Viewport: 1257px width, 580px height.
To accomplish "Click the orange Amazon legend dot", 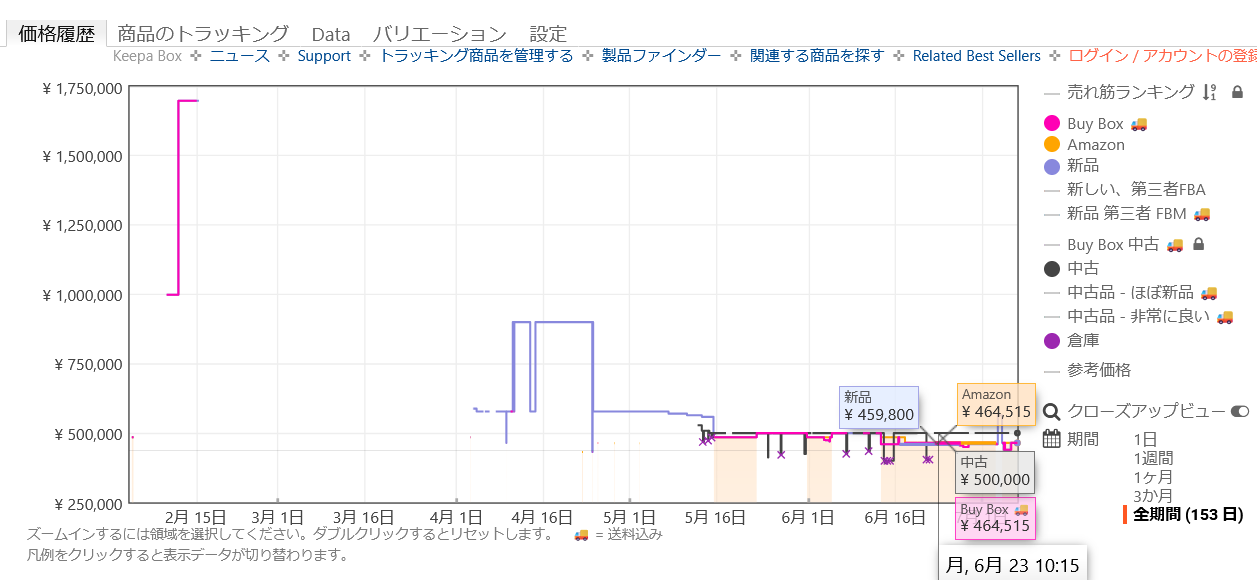I will click(x=1051, y=144).
